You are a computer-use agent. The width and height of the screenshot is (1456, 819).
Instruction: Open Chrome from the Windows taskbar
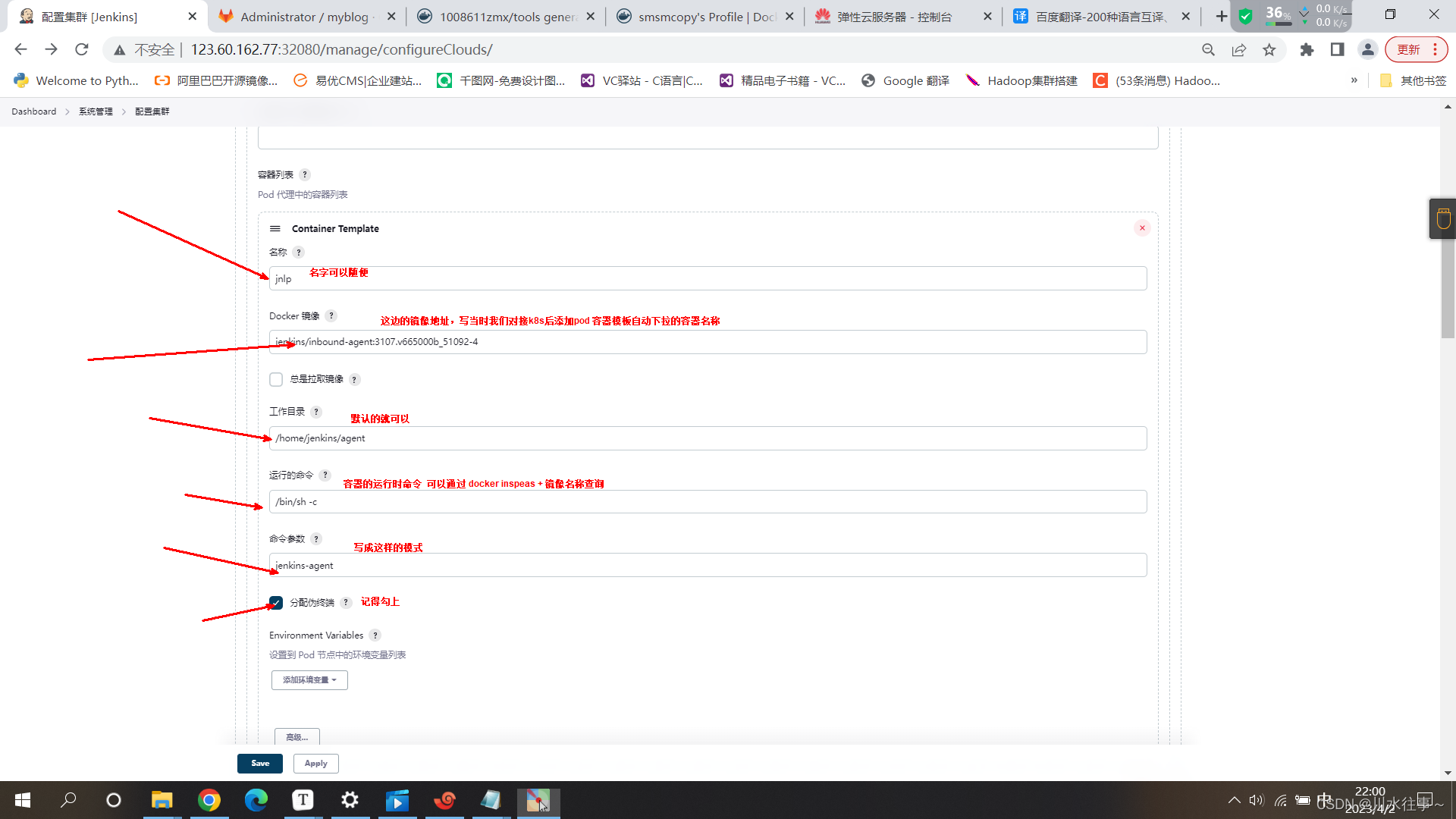pos(209,800)
